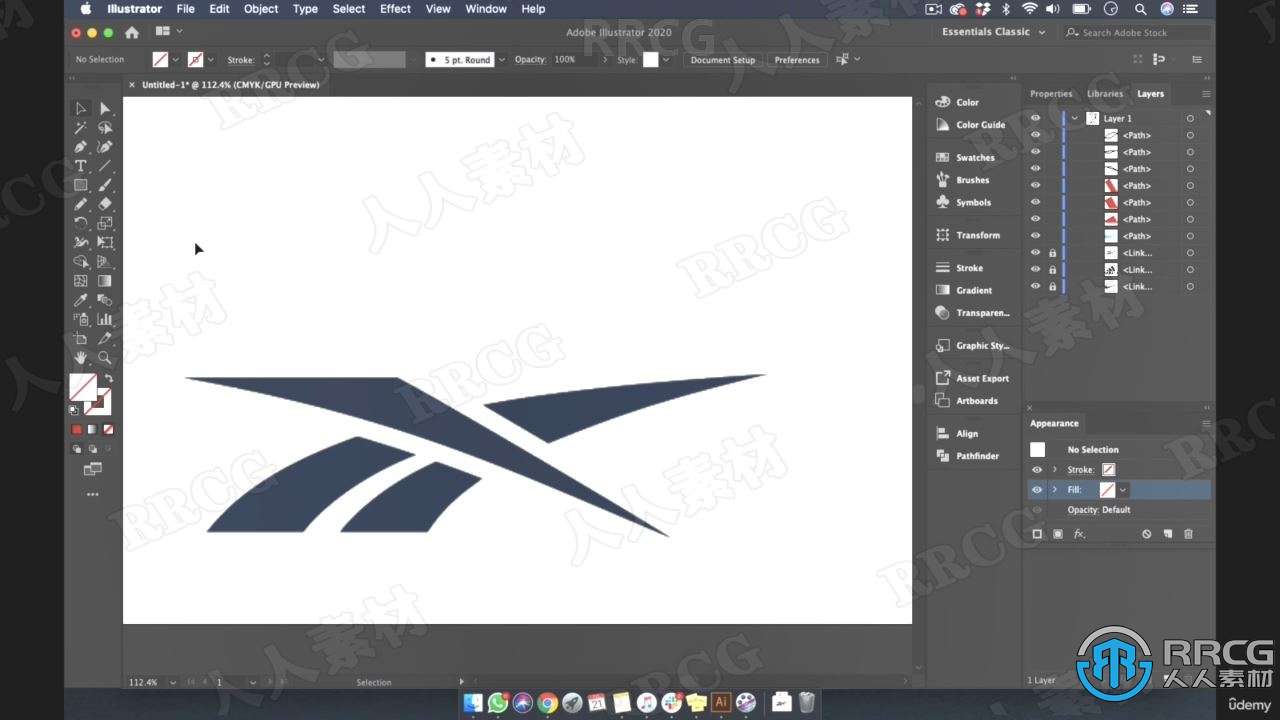Switch to the Libraries tab
The image size is (1280, 720).
1105,94
